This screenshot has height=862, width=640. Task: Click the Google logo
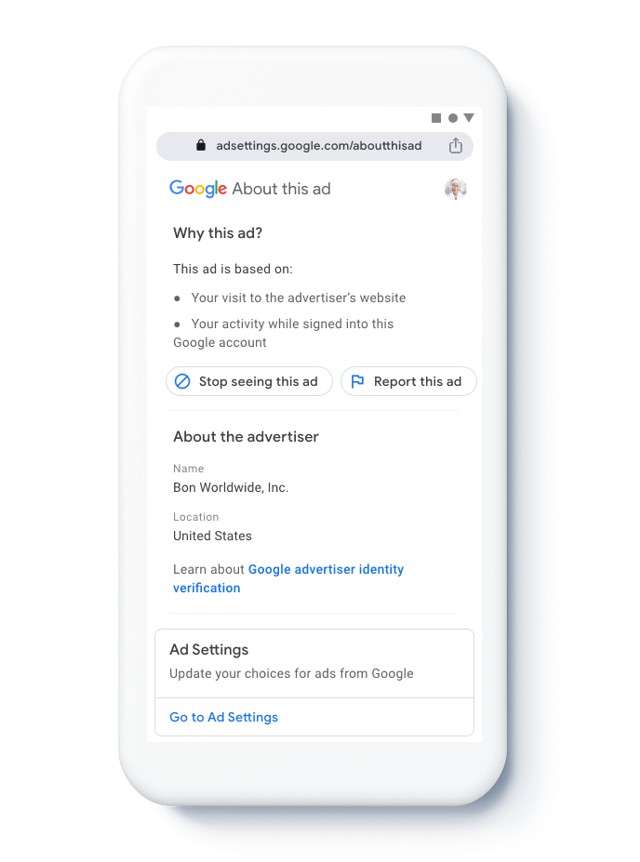click(198, 189)
